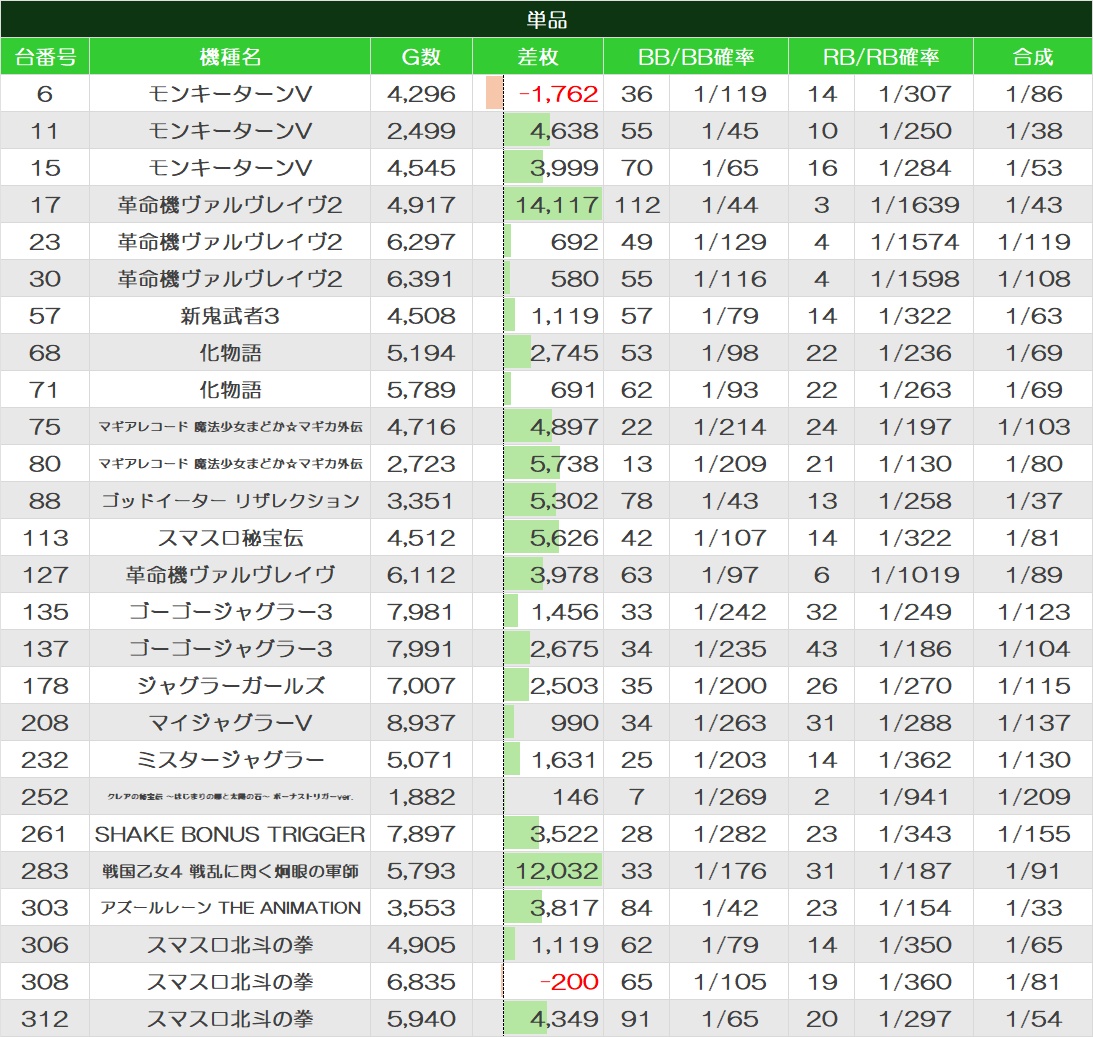Click RB probability 1/1574
Viewport: 1093px width, 1037px height.
tap(915, 242)
